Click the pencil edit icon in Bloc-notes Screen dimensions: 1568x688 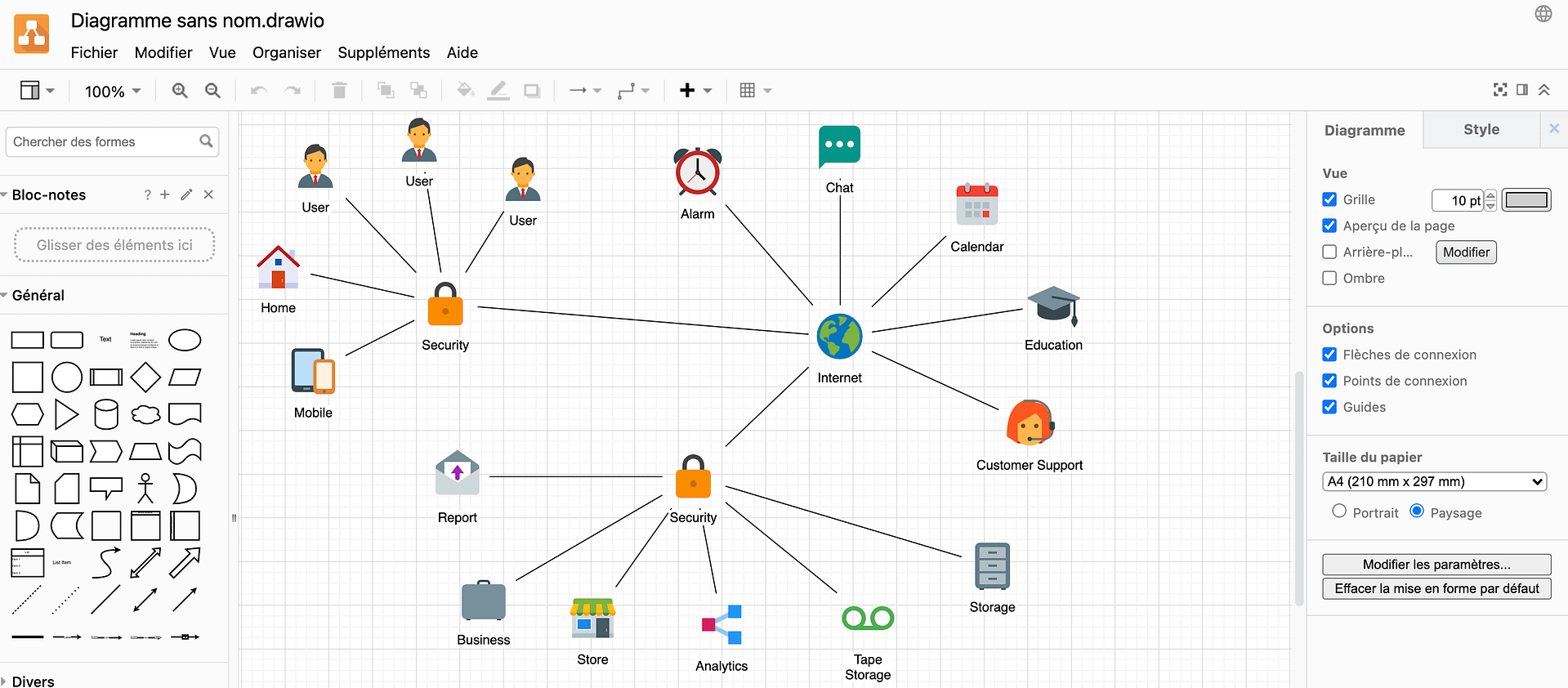[x=186, y=194]
